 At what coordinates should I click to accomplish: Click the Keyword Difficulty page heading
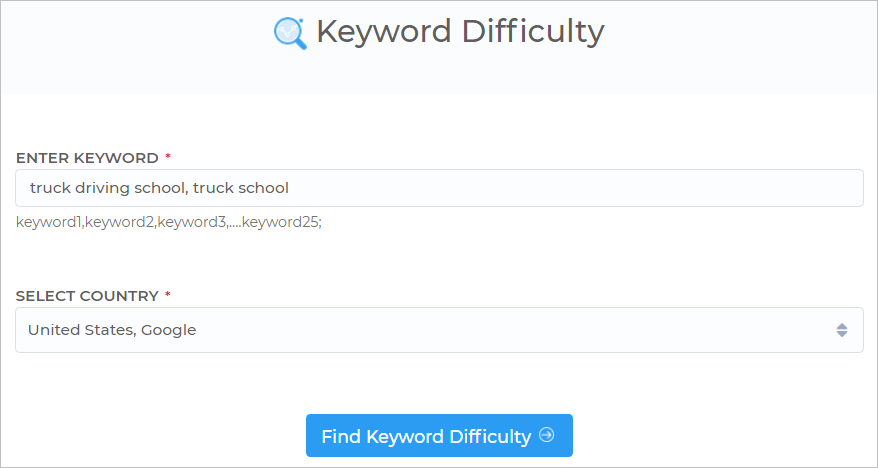[x=460, y=31]
